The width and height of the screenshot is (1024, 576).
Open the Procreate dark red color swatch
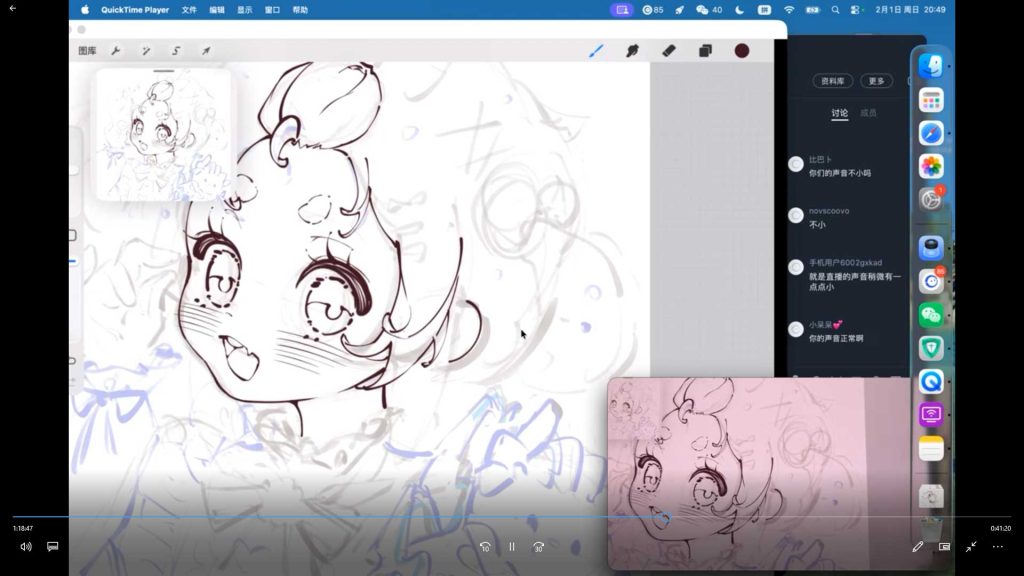click(x=742, y=51)
